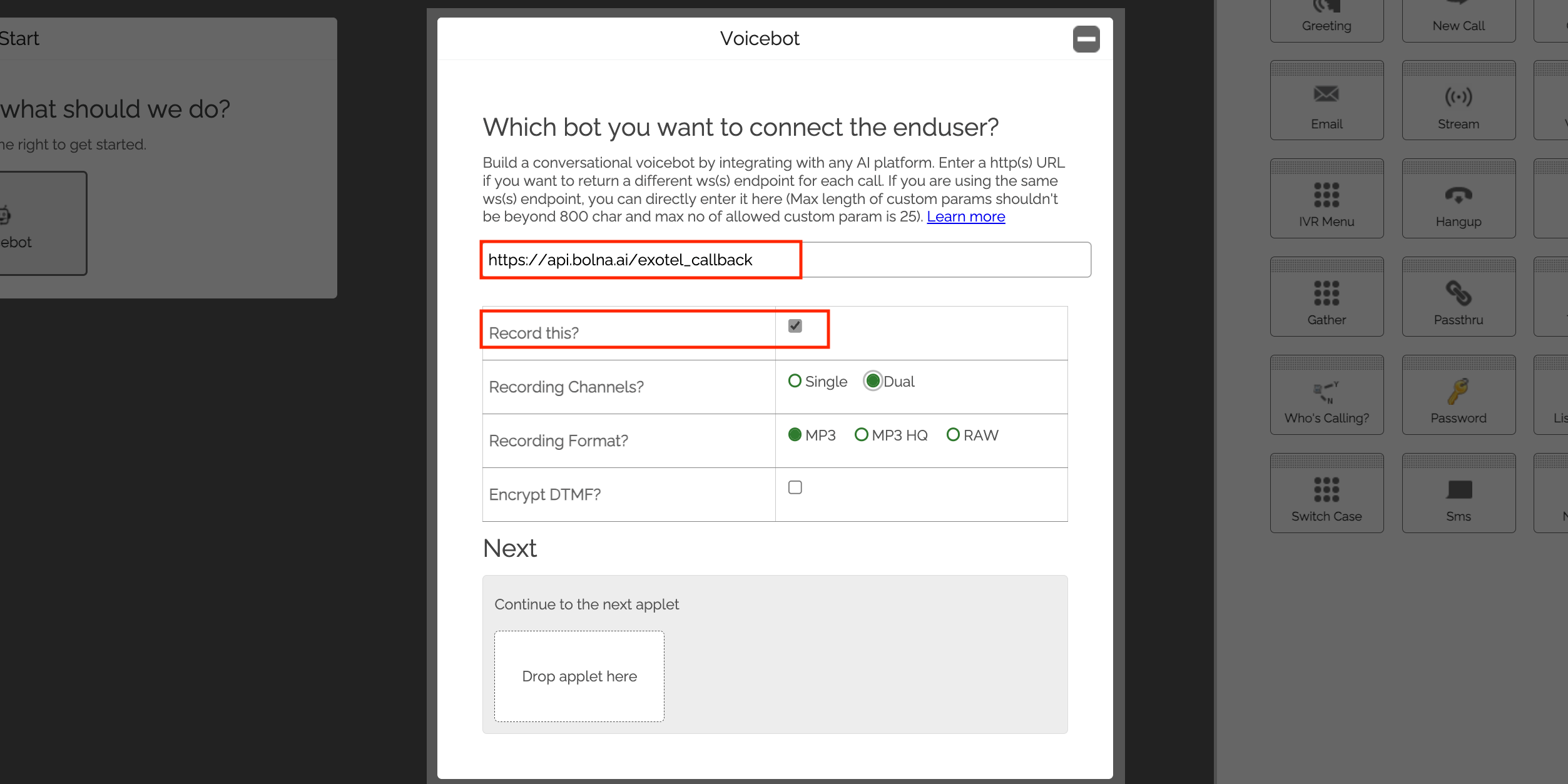Collapse the Voicebot applet panel
The height and width of the screenshot is (784, 1568).
point(1086,39)
